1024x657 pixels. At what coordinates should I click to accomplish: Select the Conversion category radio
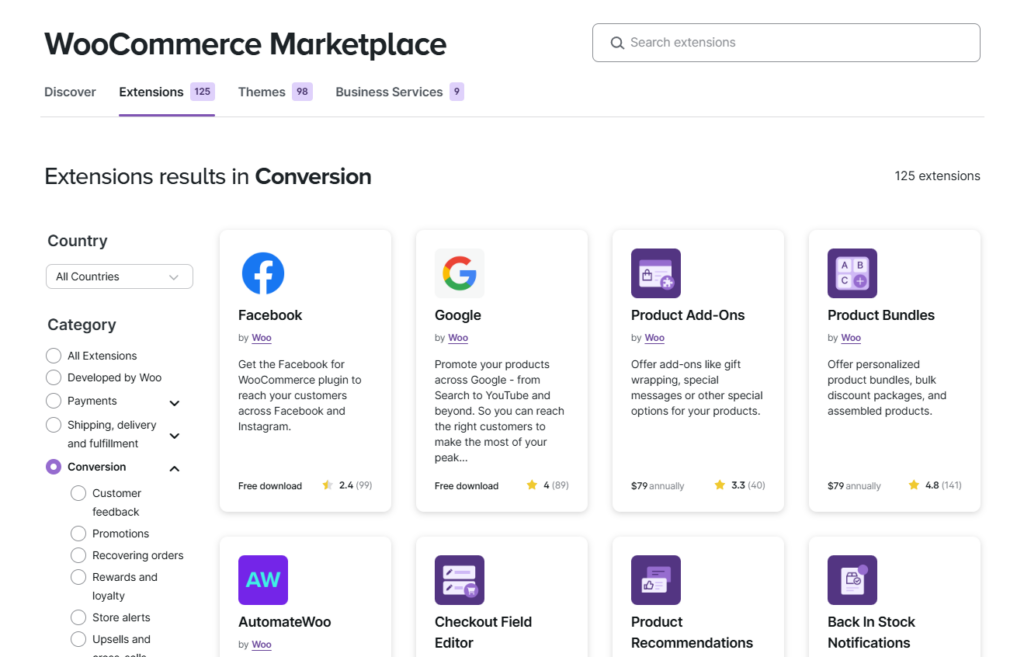click(54, 467)
